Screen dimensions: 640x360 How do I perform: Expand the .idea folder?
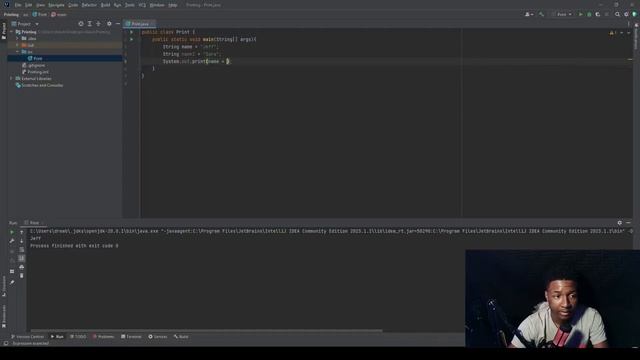(x=18, y=38)
